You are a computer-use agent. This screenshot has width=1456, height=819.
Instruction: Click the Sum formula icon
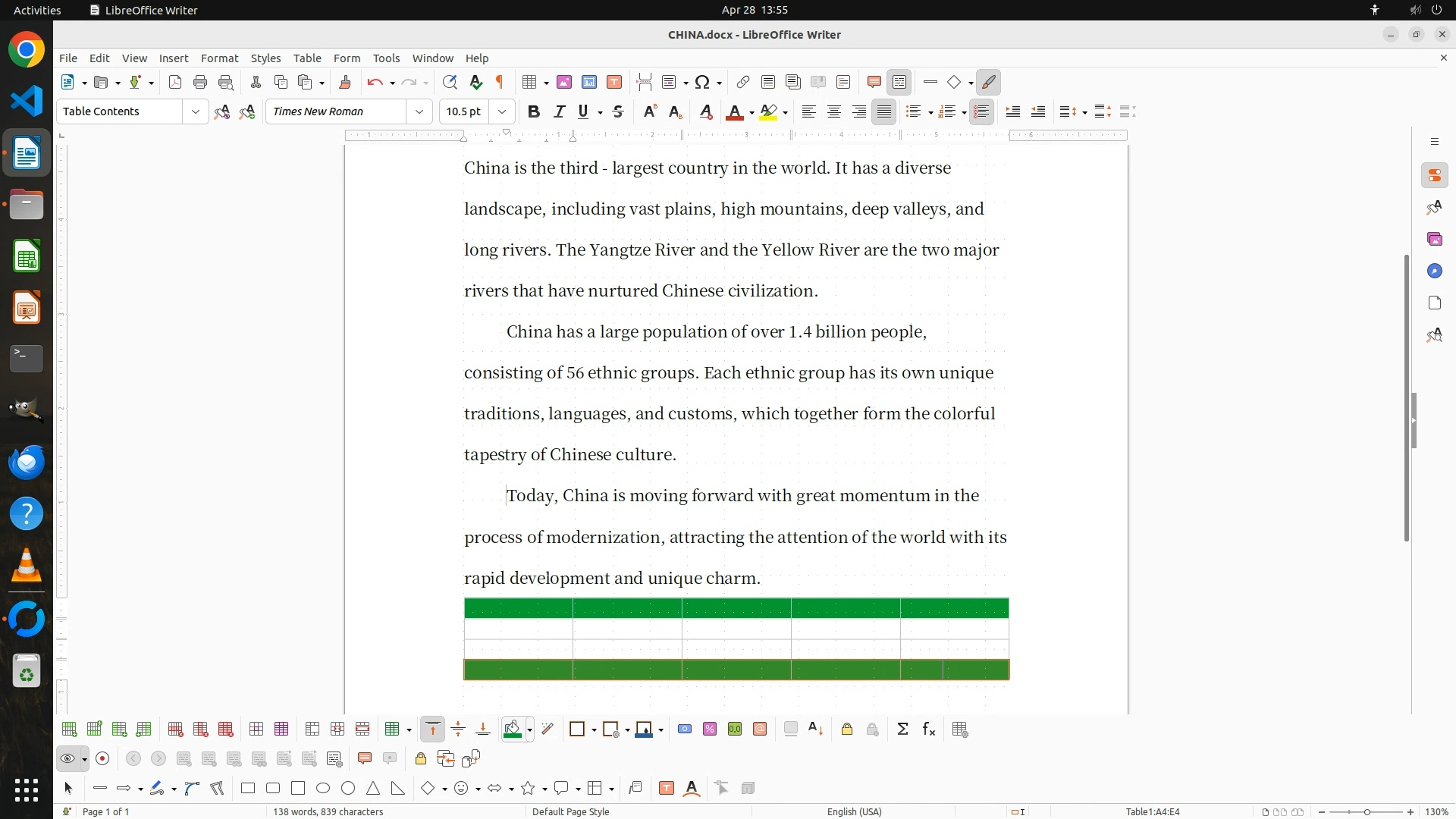pos(902,730)
